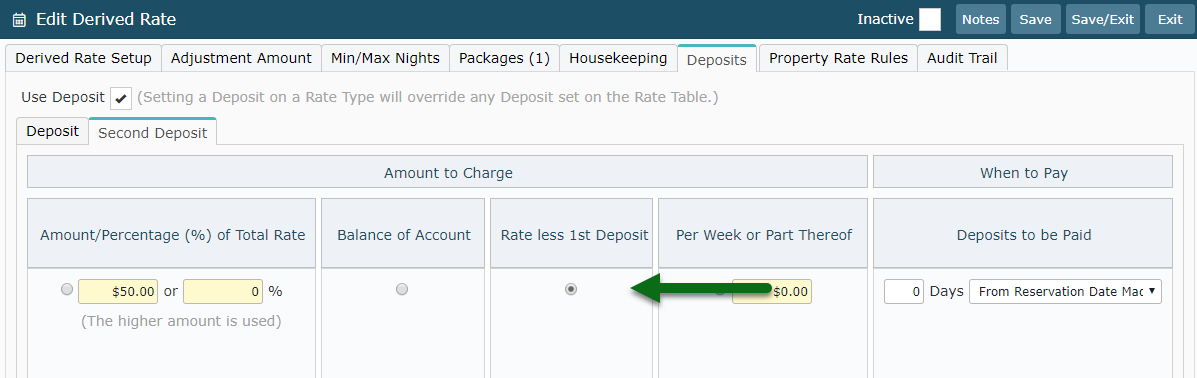Open the Packages (1) tab
Viewport: 1197px width, 378px height.
coord(504,58)
